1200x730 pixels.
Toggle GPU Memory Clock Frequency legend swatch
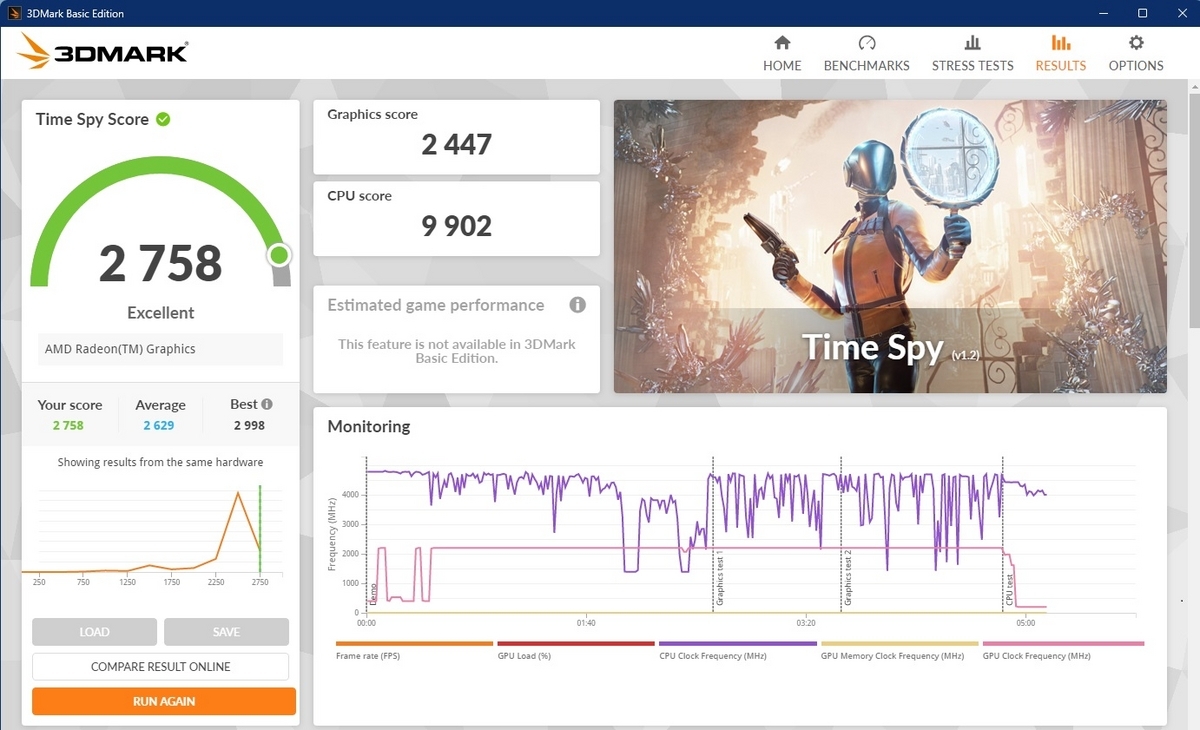900,644
